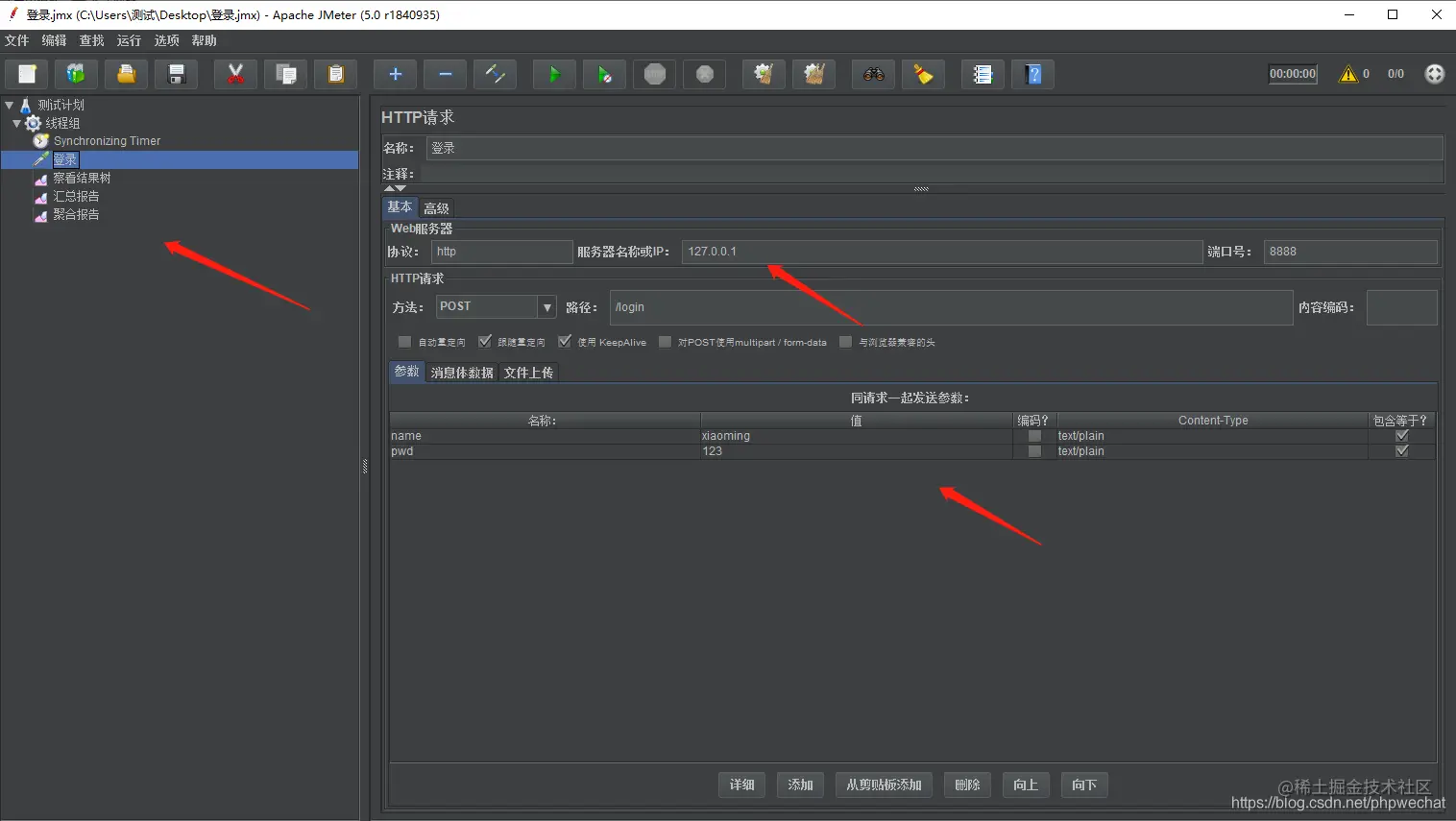1456x821 pixels.
Task: Click the remote engines status icon
Action: 1434,74
